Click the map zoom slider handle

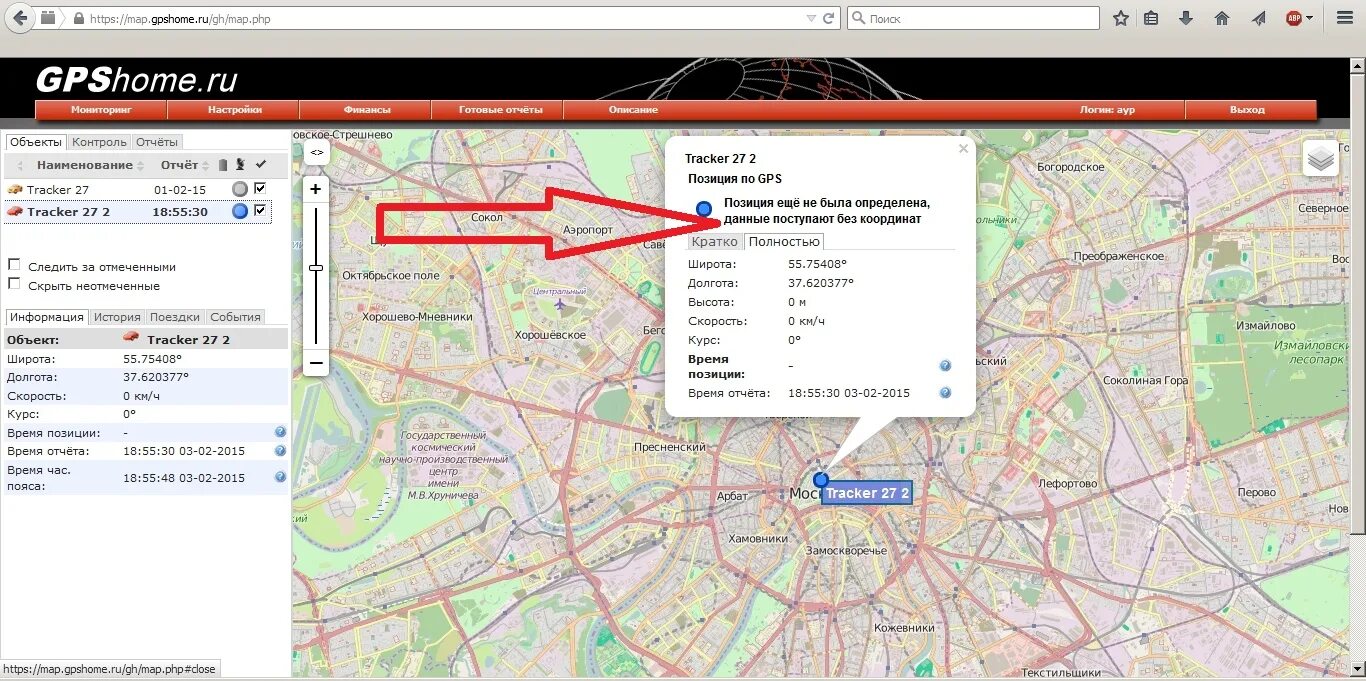click(316, 267)
